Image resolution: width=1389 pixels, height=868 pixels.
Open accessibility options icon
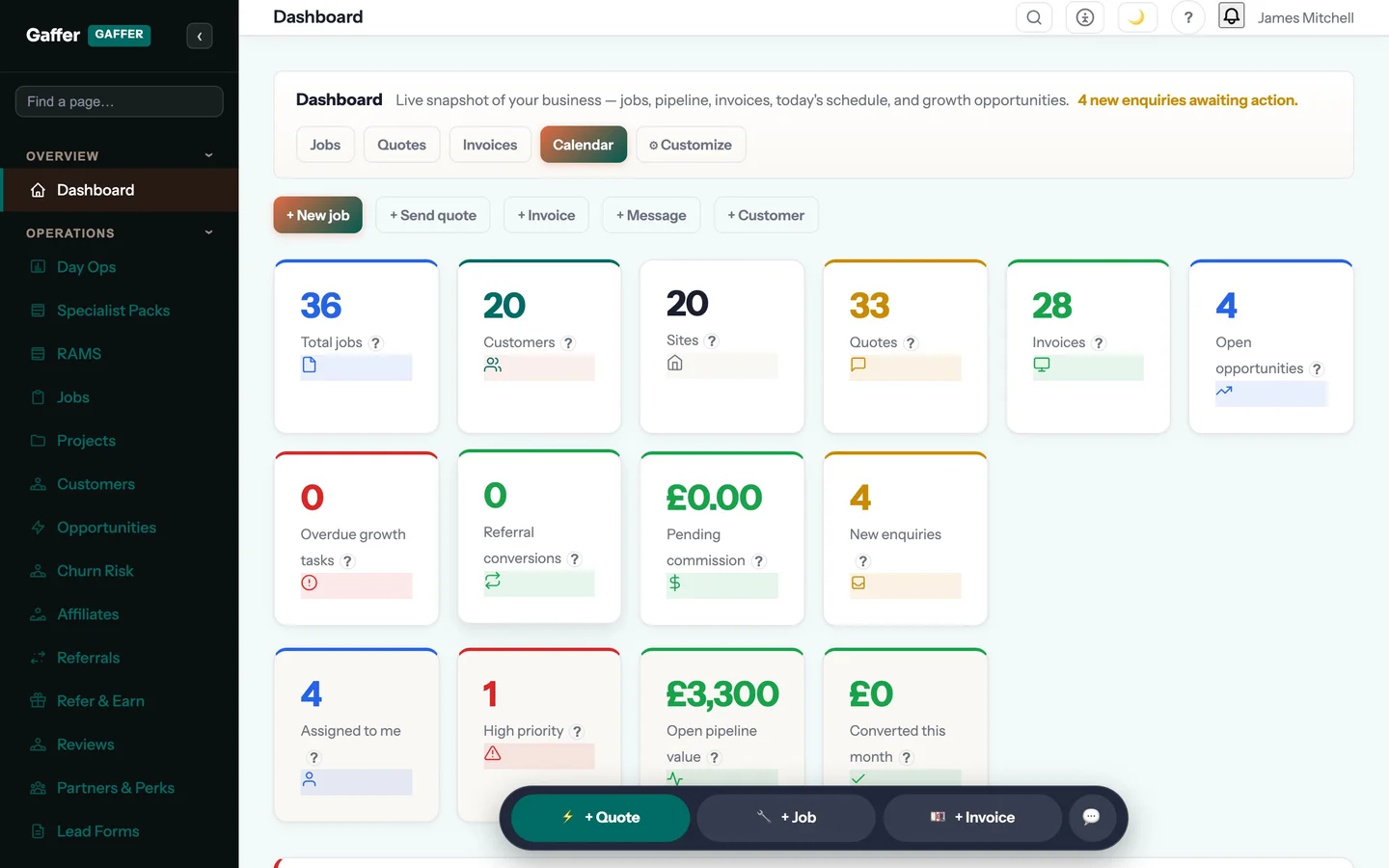coord(1085,17)
